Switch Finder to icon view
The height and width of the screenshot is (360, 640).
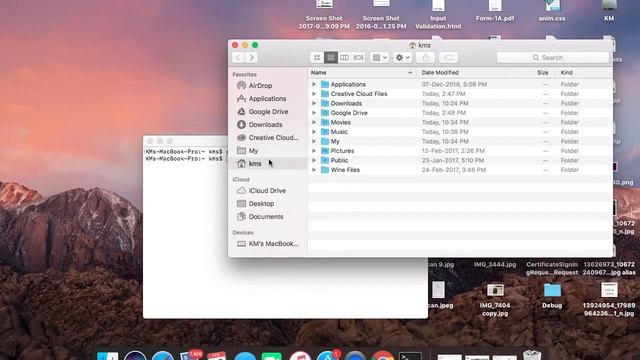(x=317, y=58)
